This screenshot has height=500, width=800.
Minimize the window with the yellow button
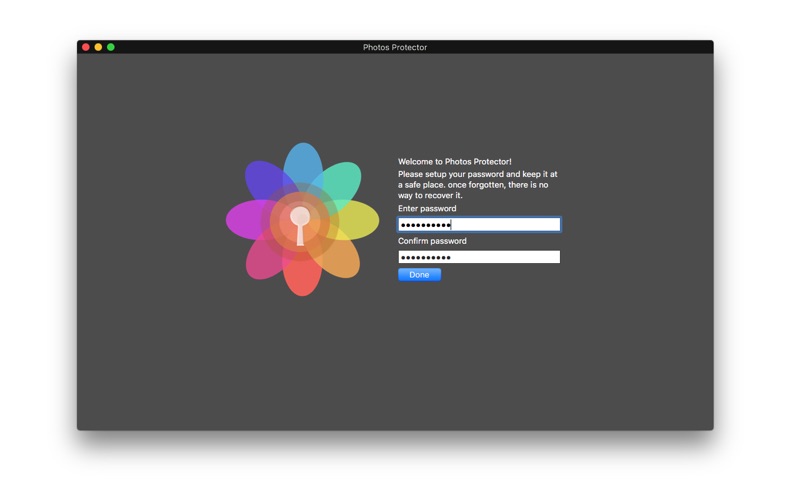coord(98,47)
